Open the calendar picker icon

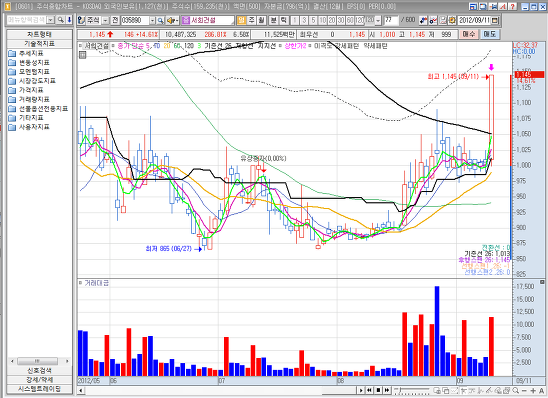tap(495, 20)
